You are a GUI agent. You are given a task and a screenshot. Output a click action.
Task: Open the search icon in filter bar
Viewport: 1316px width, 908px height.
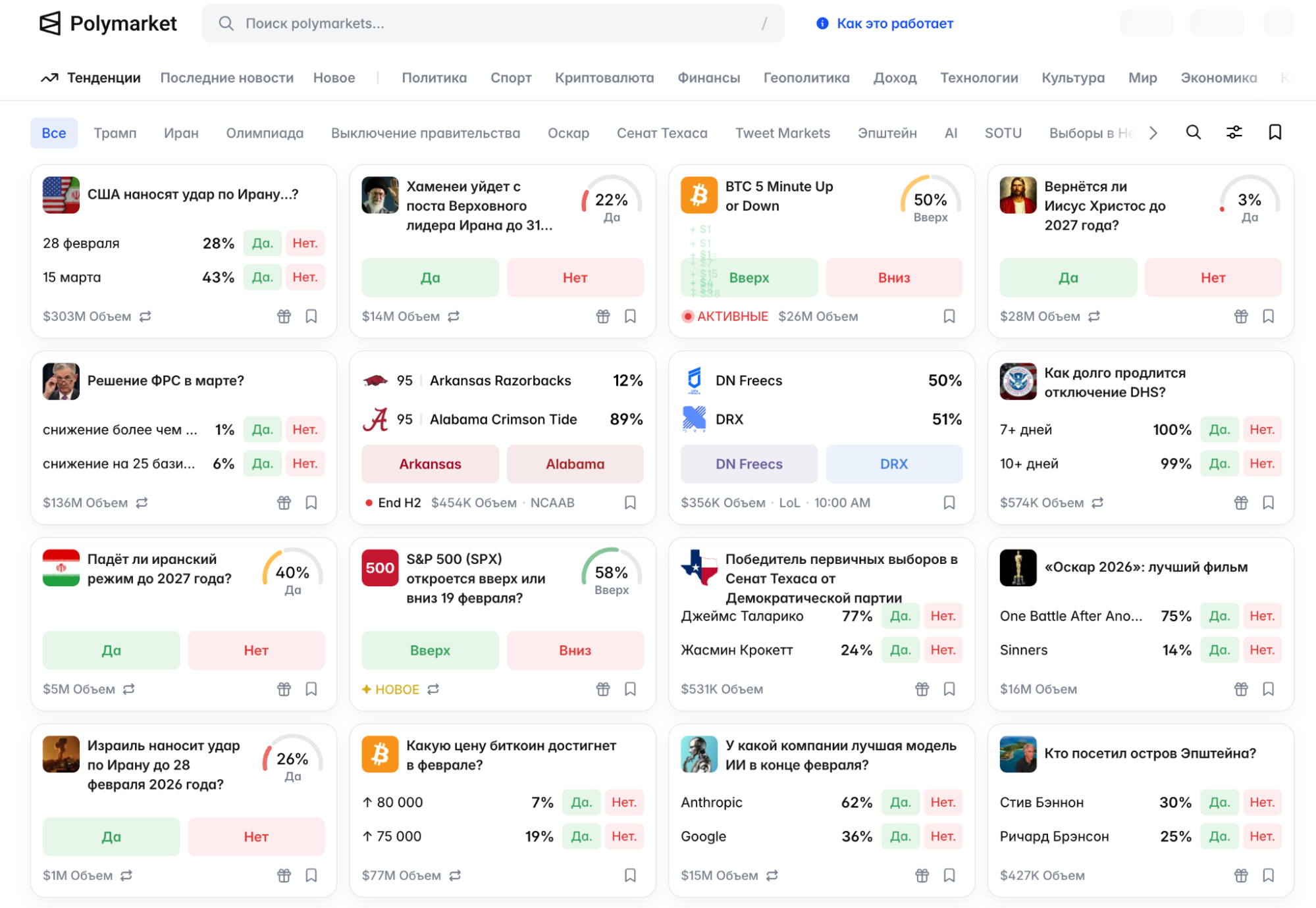point(1193,132)
